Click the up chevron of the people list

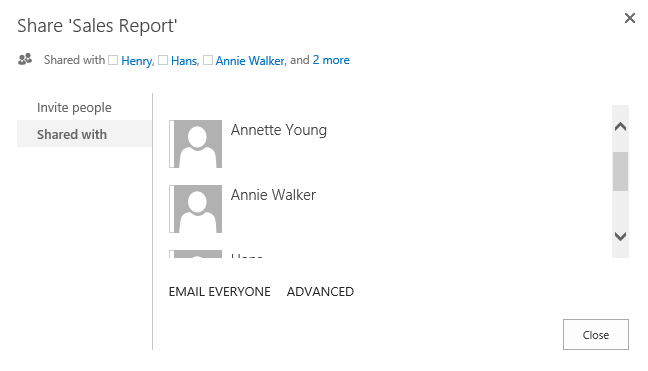coord(620,127)
